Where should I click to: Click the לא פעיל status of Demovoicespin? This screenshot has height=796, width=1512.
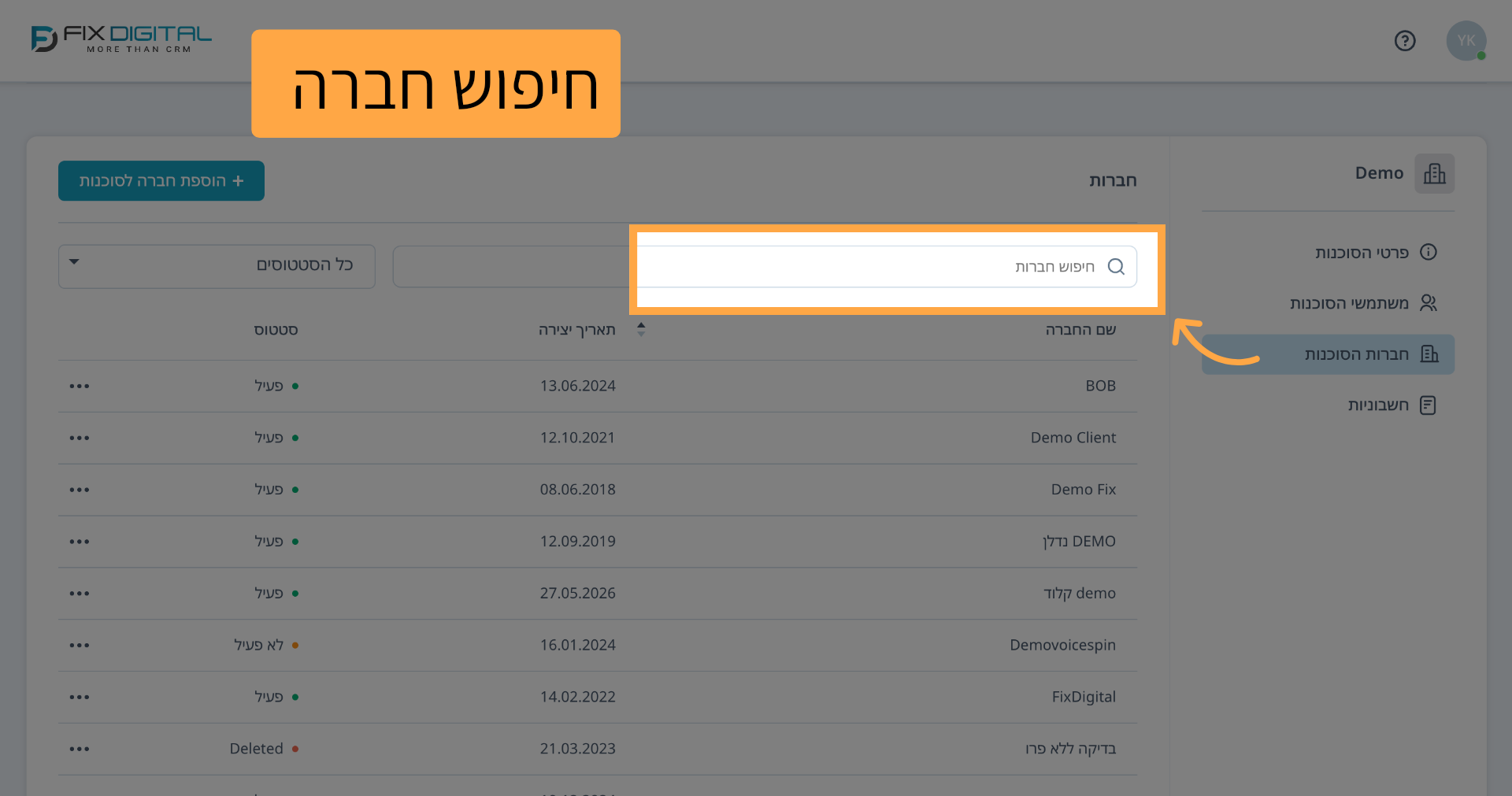(258, 646)
